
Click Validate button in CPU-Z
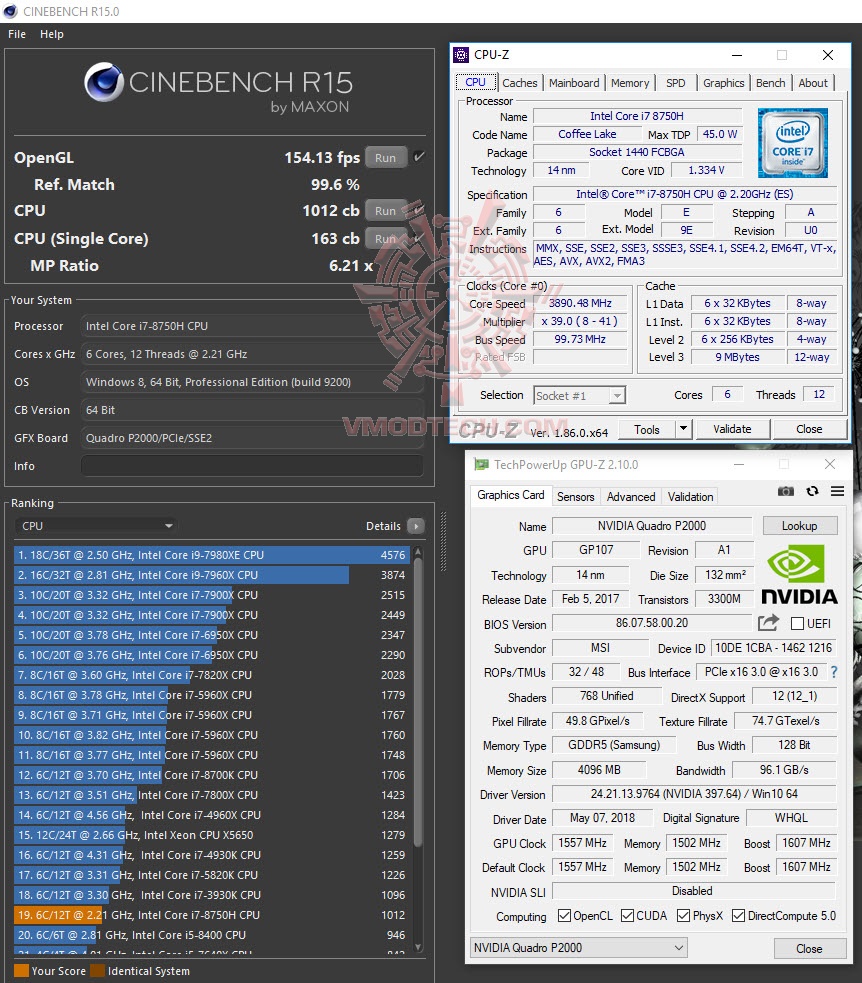(x=732, y=429)
